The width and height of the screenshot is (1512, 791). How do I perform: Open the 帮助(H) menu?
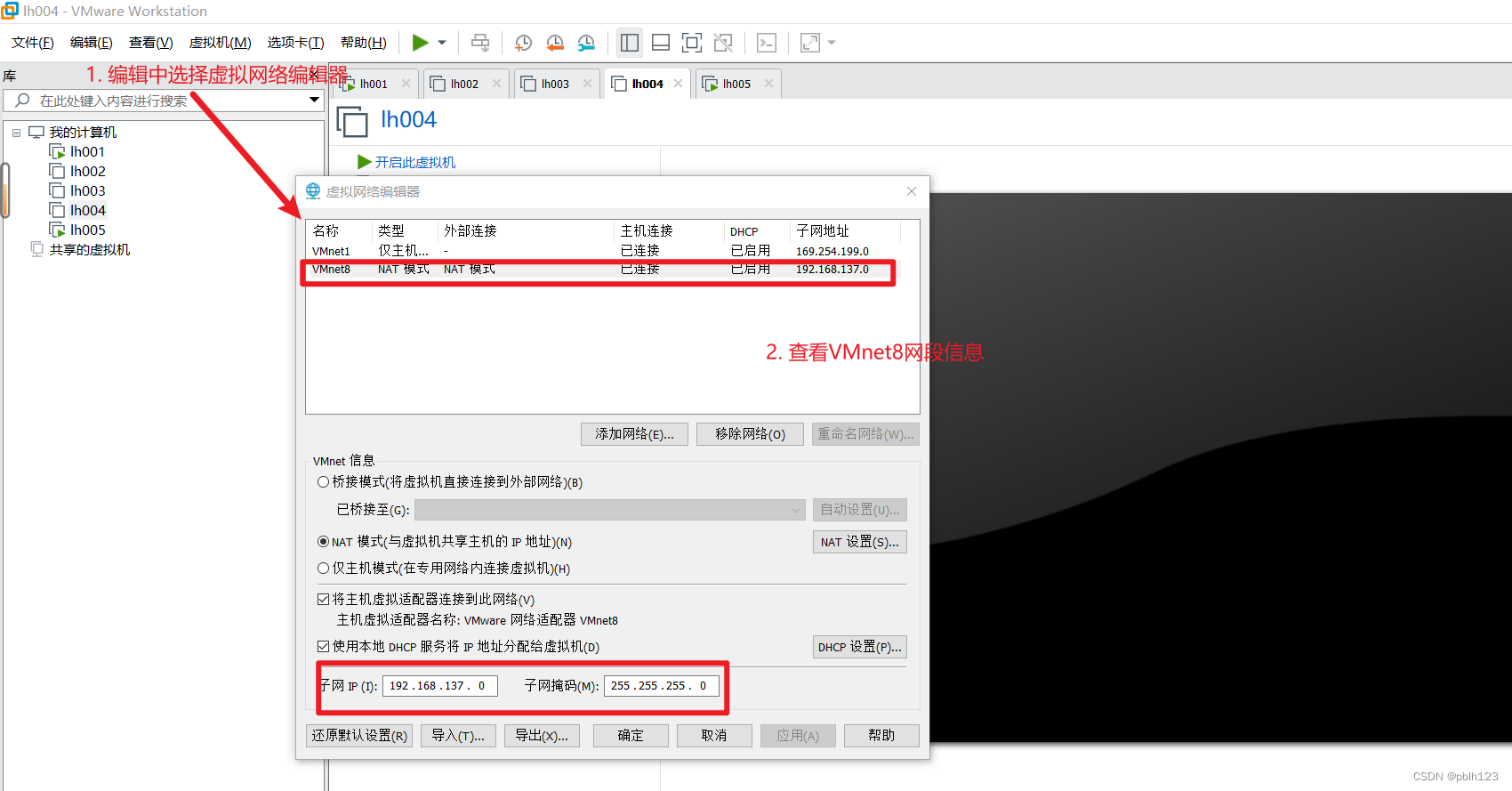(x=364, y=43)
